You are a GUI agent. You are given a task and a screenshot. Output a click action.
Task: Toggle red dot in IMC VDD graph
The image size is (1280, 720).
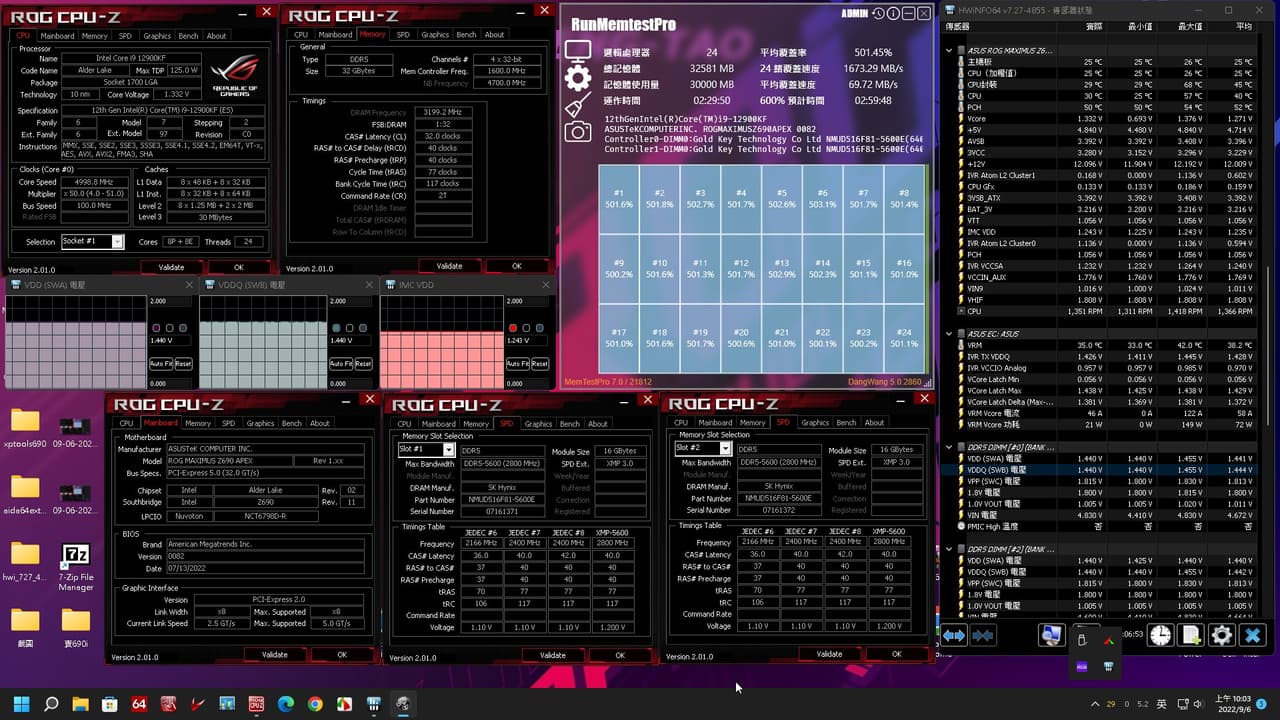(x=513, y=328)
